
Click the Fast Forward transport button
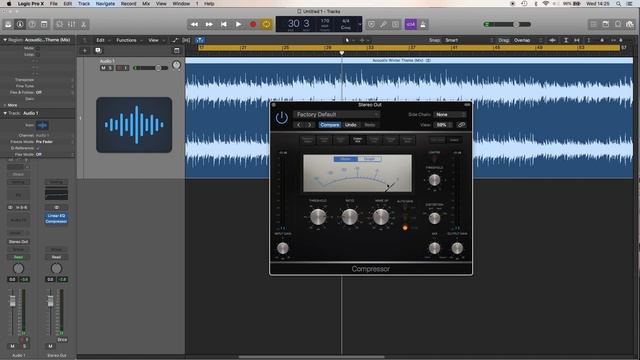click(x=209, y=24)
